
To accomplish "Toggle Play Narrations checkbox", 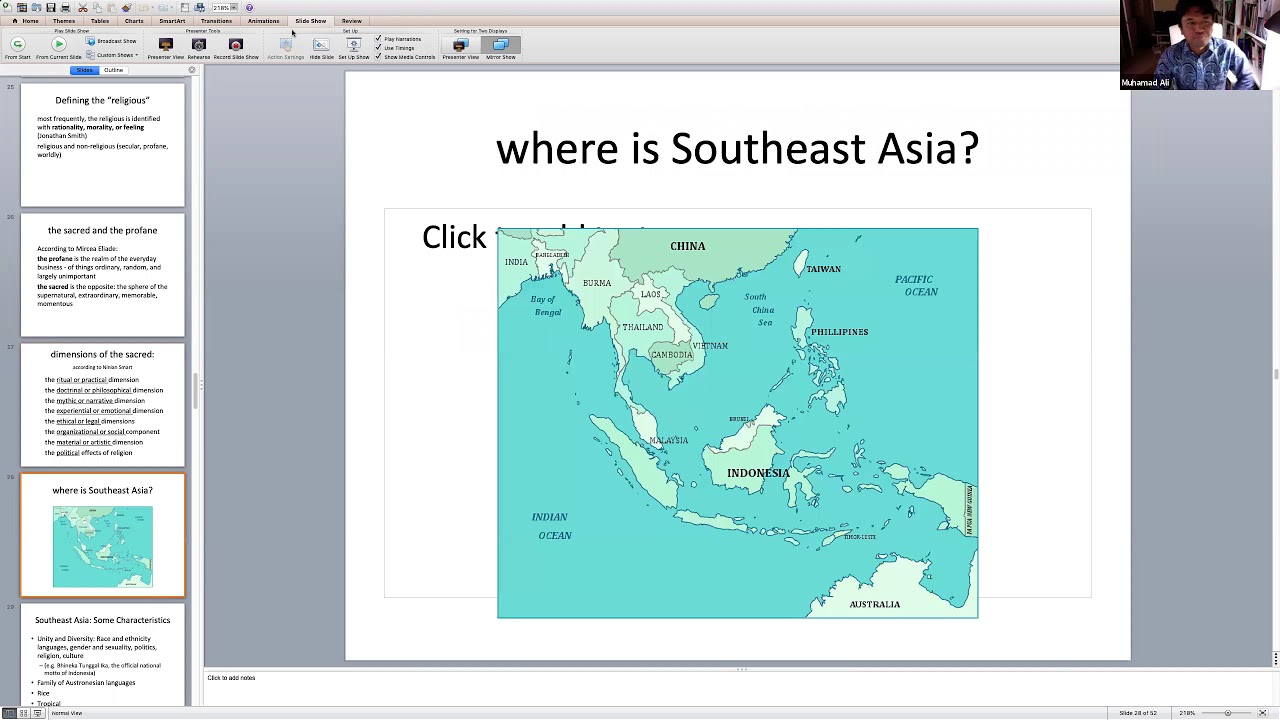I will [x=378, y=39].
